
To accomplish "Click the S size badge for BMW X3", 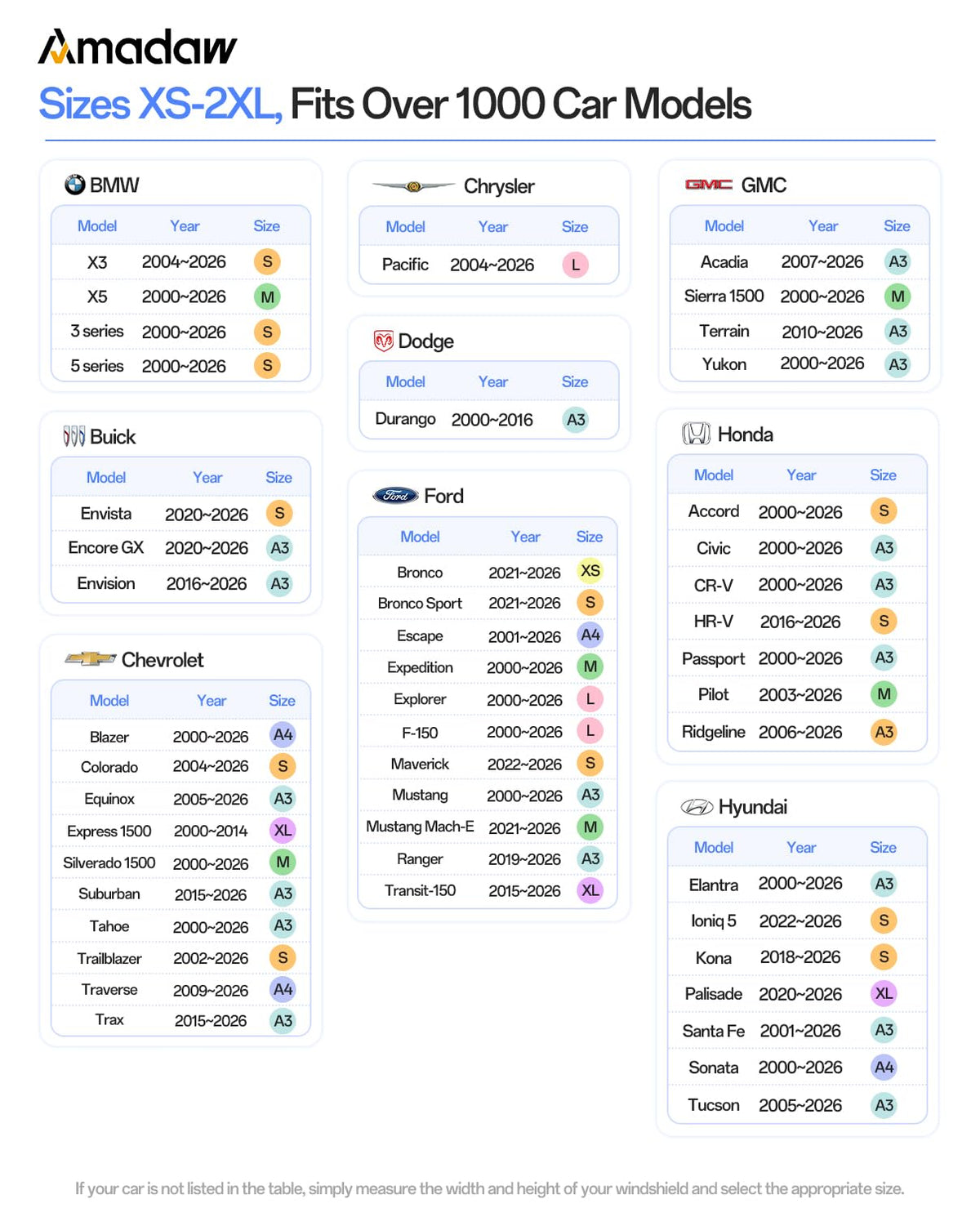I will (267, 261).
